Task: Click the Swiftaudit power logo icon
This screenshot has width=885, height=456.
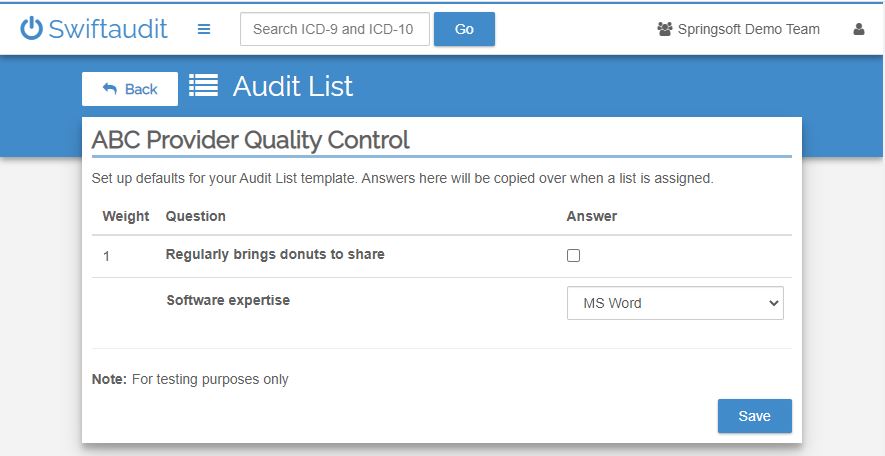Action: [x=31, y=29]
